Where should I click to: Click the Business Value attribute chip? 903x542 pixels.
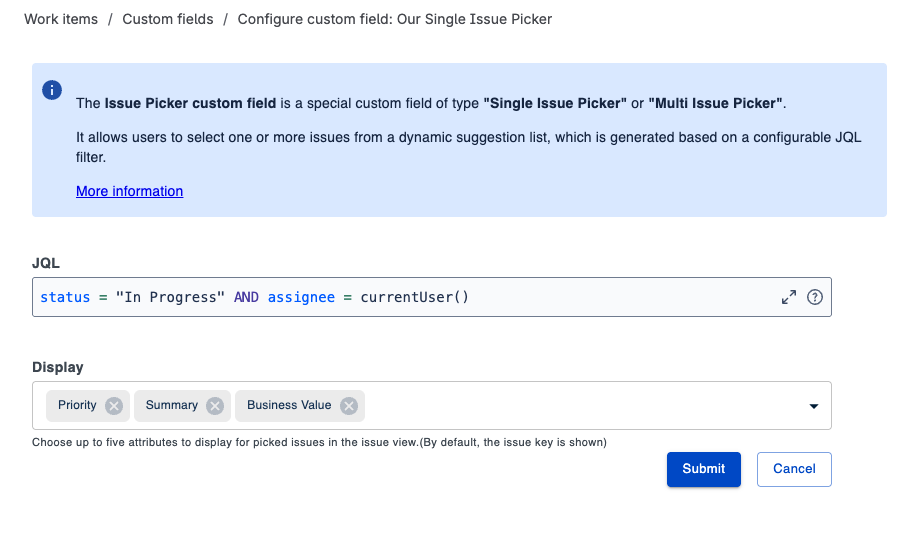pyautogui.click(x=289, y=405)
